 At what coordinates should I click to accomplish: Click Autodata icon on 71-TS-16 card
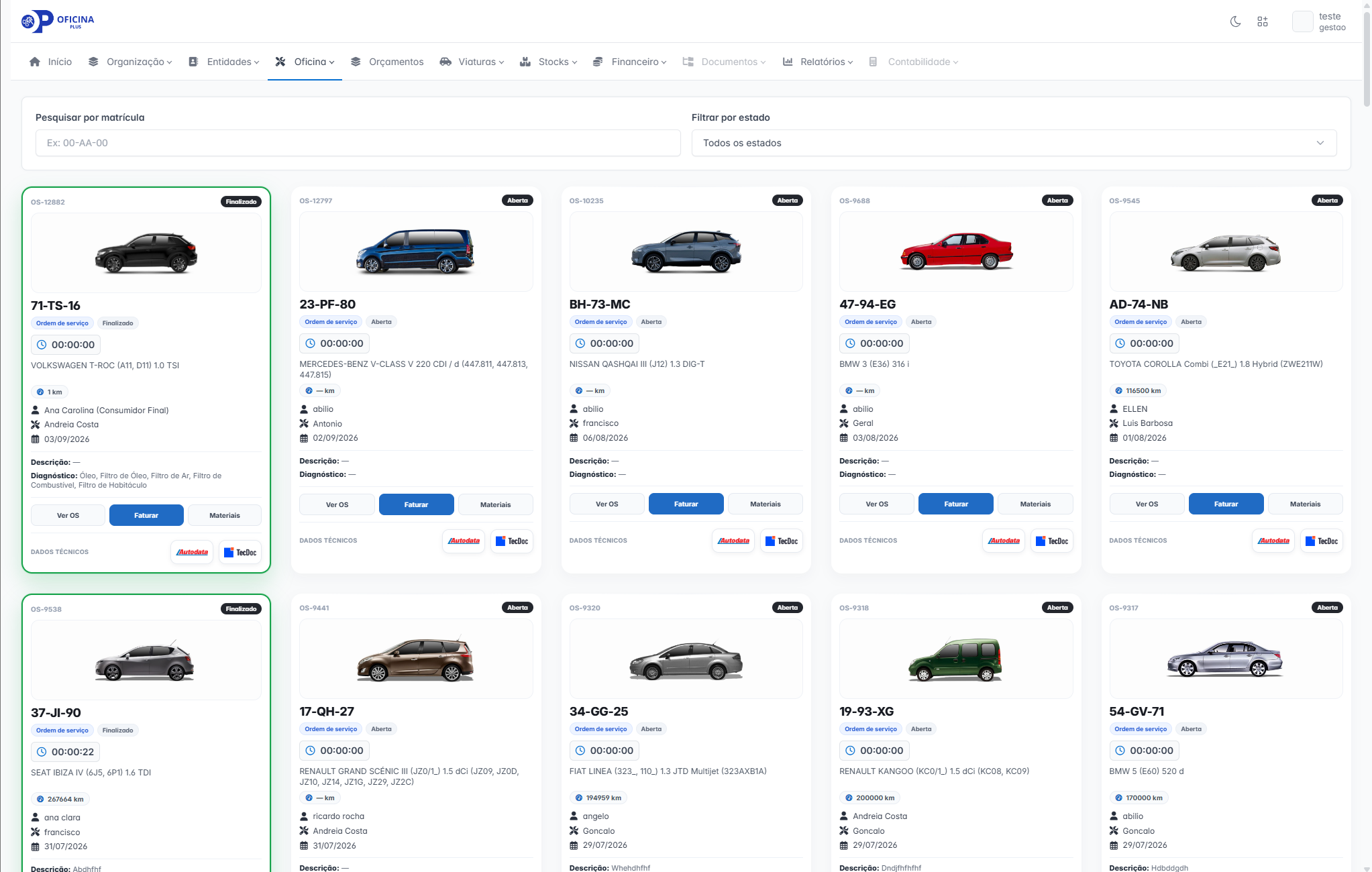pos(192,552)
